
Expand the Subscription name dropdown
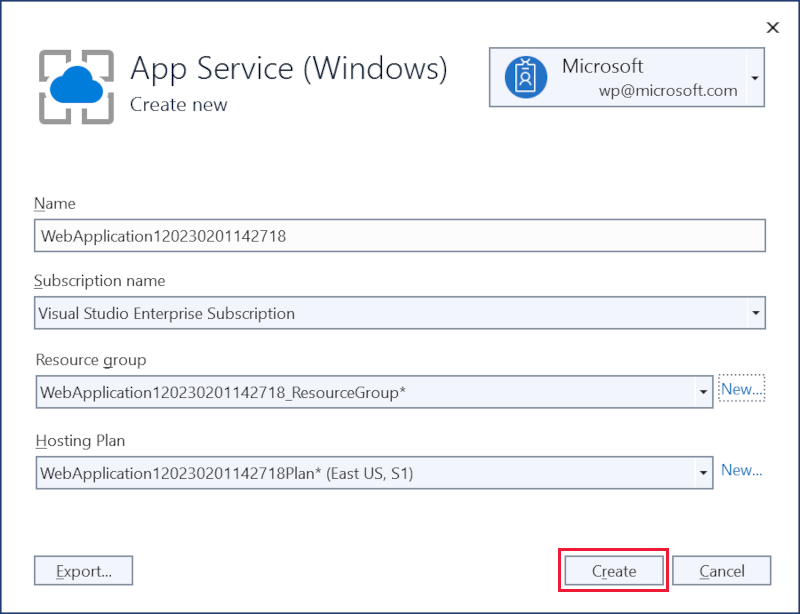pos(756,313)
